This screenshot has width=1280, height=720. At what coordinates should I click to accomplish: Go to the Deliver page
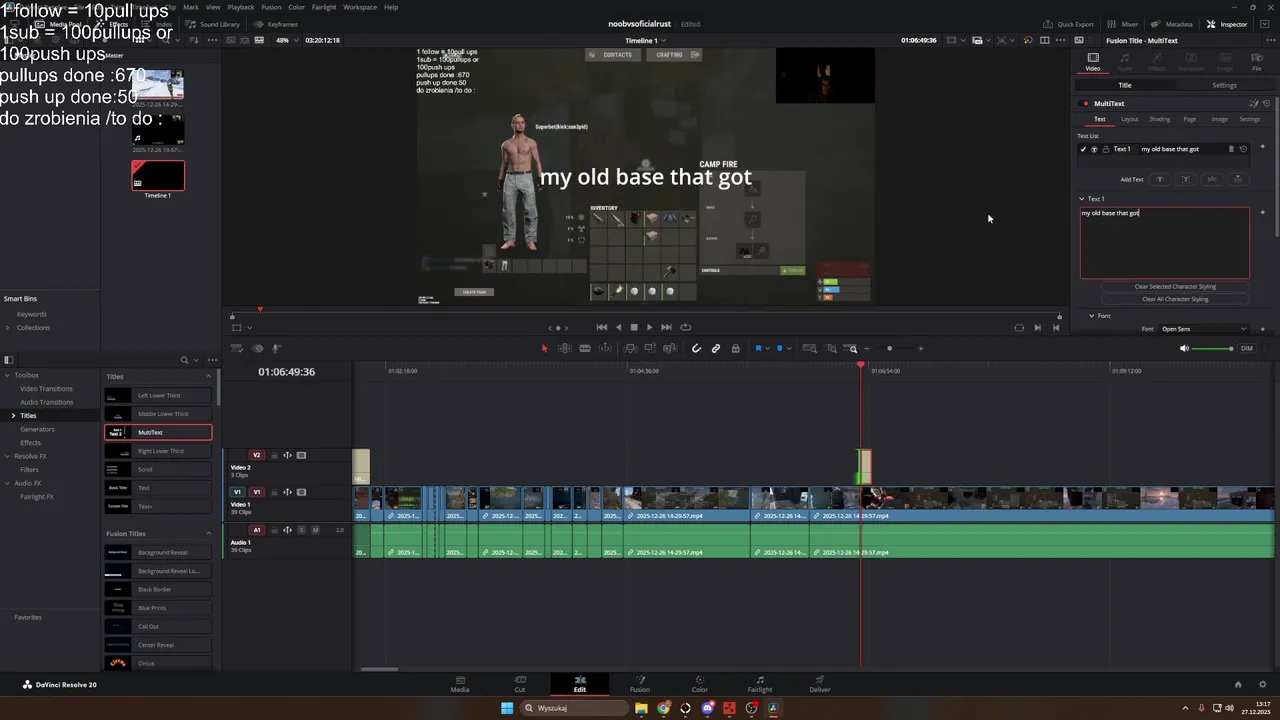(819, 684)
